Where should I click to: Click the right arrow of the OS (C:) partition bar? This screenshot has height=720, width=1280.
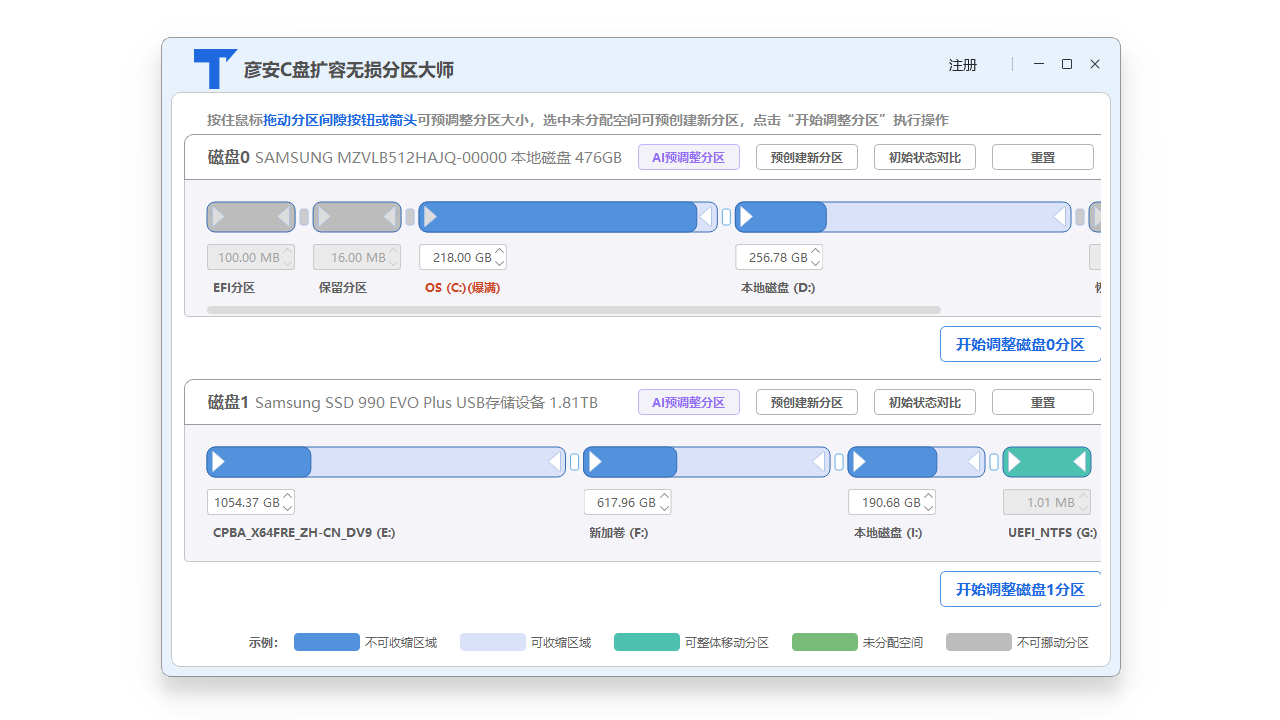pos(707,216)
